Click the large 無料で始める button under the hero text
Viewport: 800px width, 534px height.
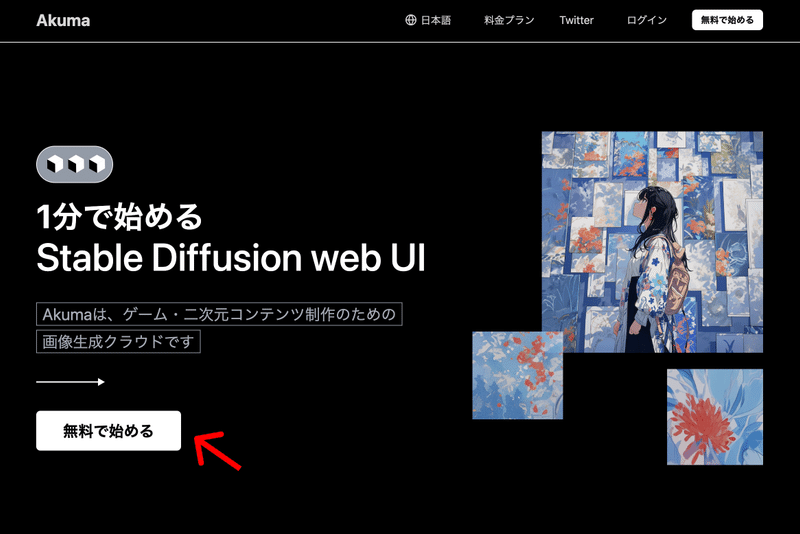click(108, 430)
